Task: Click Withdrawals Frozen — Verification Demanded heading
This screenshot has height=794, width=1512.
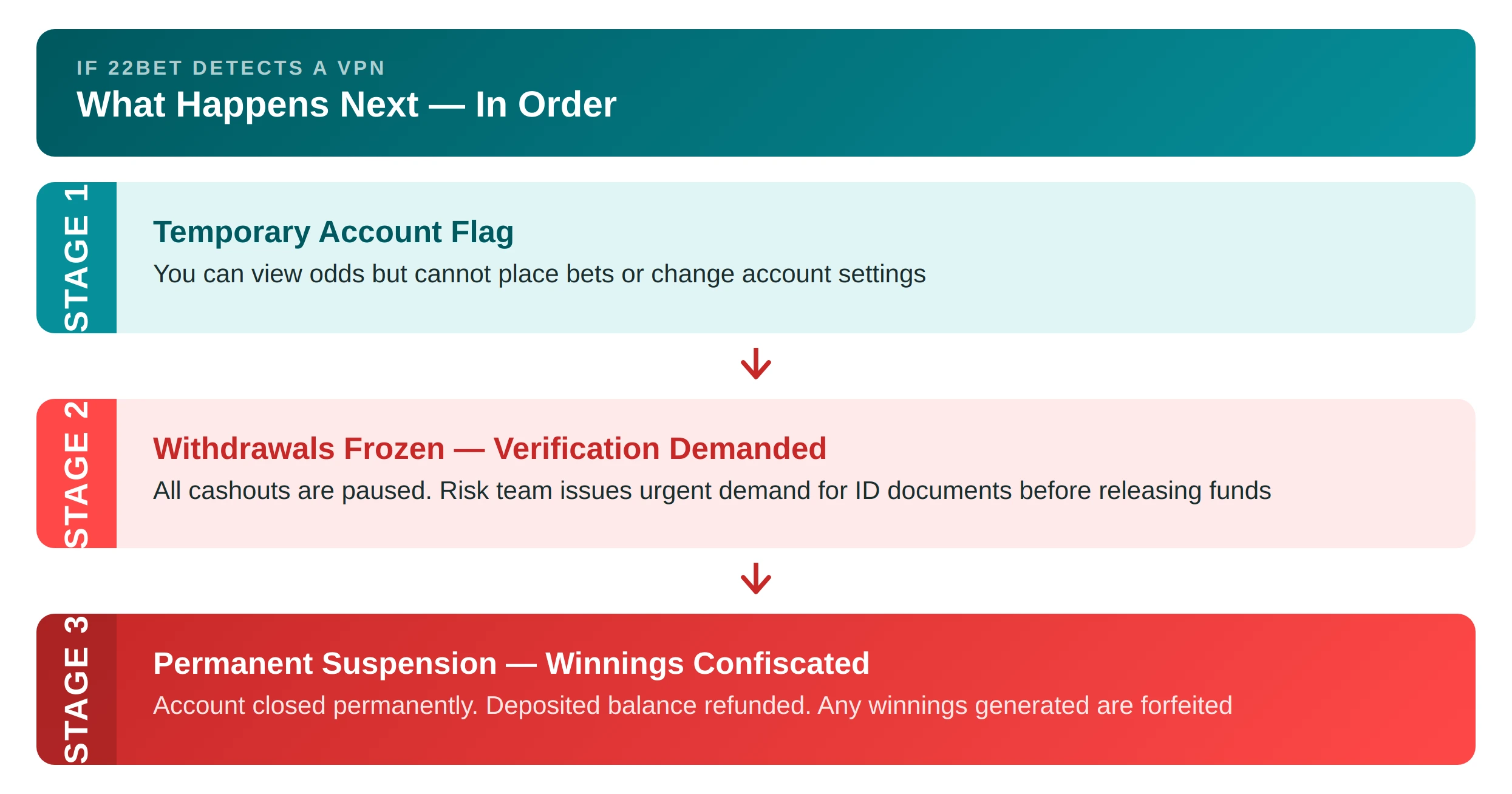Action: tap(489, 449)
